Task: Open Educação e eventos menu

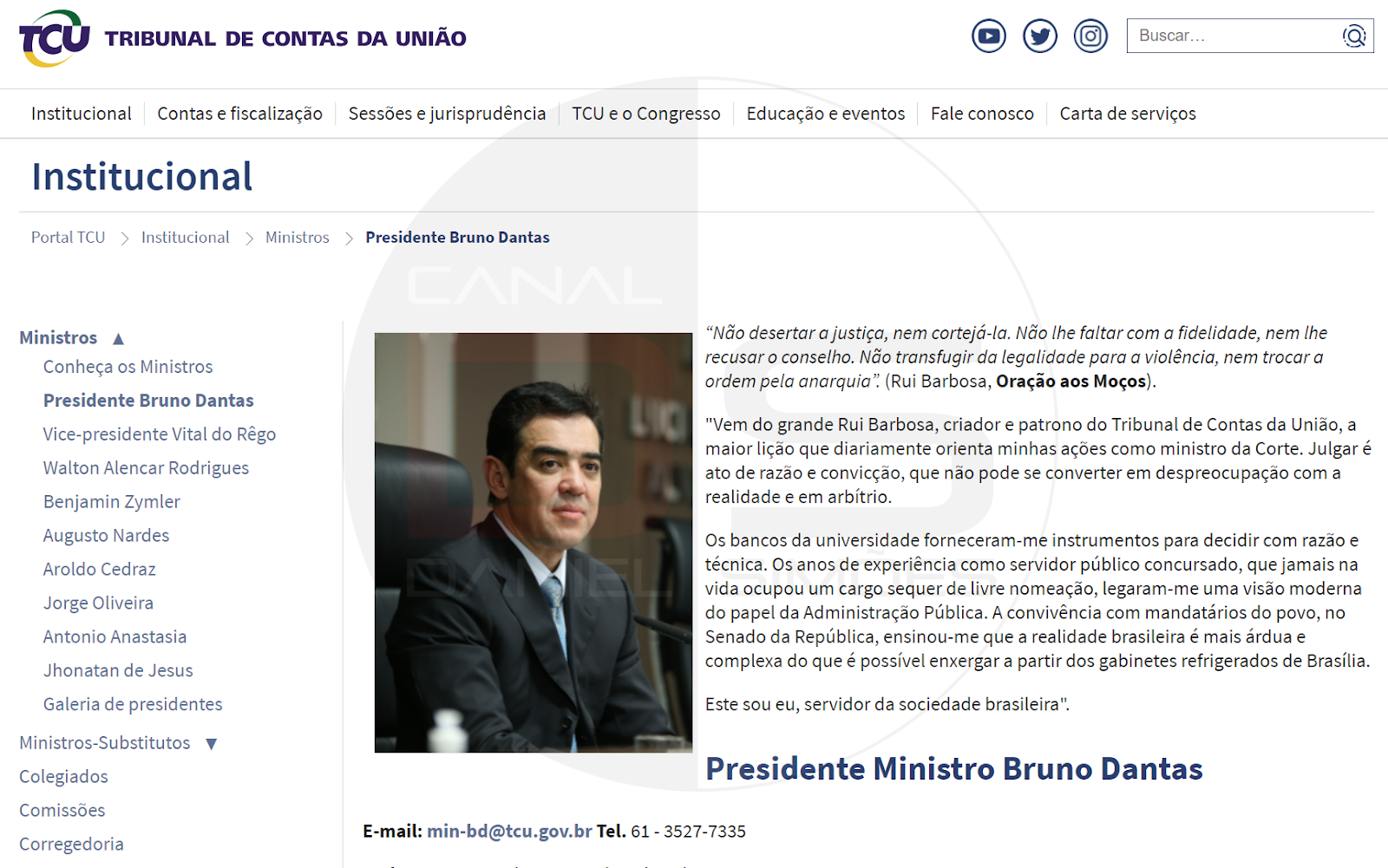Action: (826, 114)
